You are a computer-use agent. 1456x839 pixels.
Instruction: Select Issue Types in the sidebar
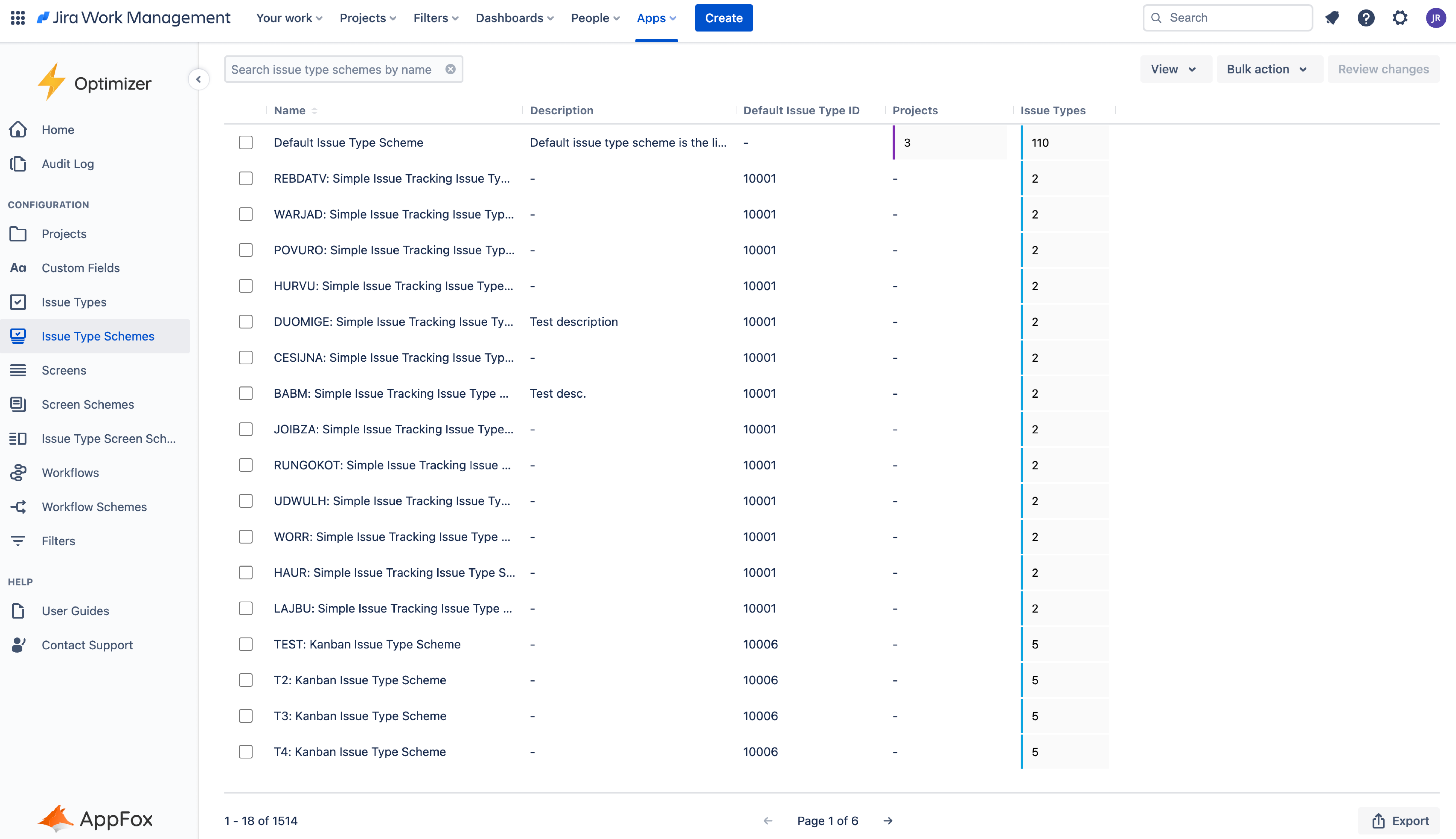coord(74,302)
